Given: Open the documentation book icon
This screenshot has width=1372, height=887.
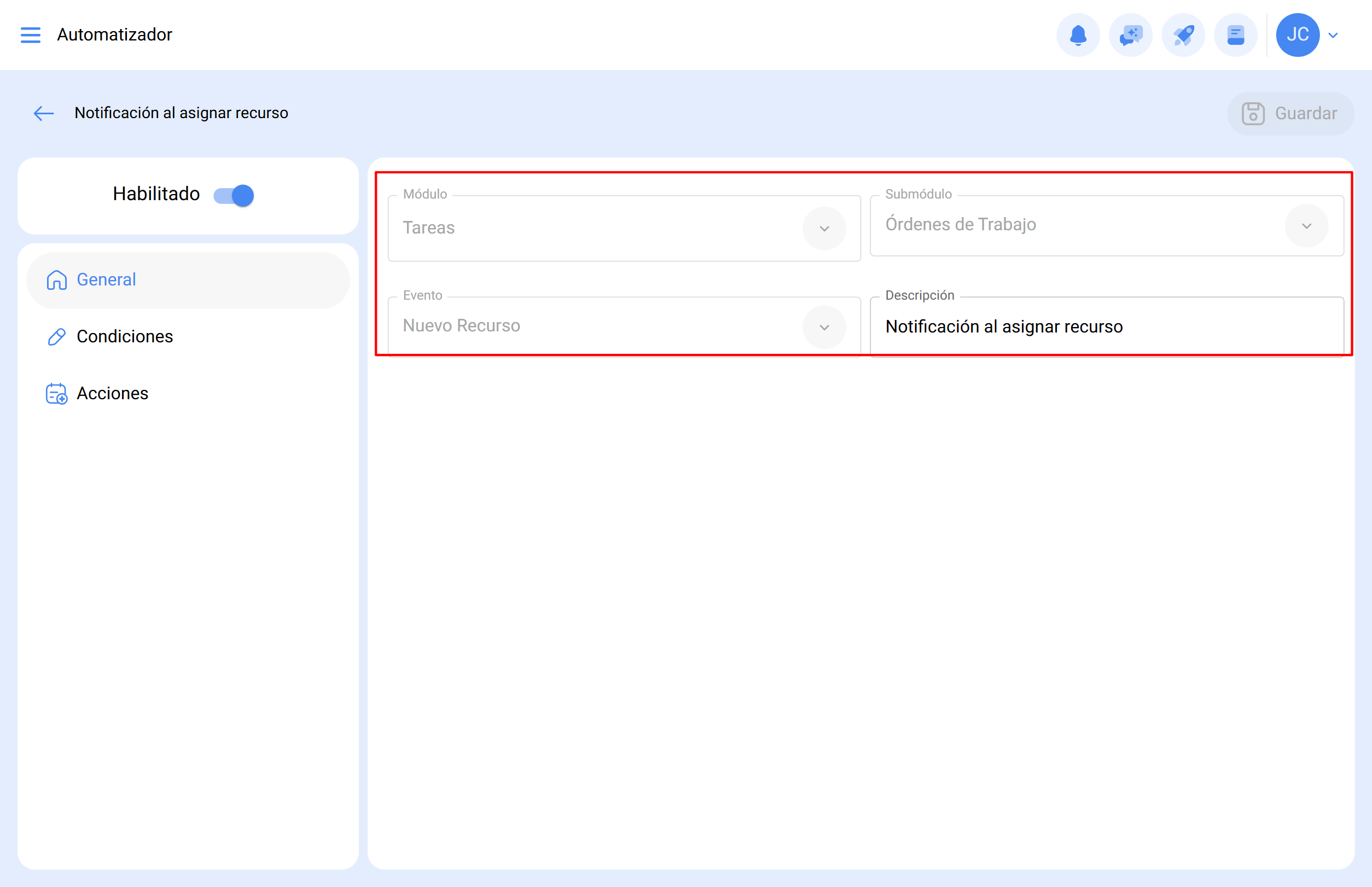Looking at the screenshot, I should pyautogui.click(x=1235, y=34).
